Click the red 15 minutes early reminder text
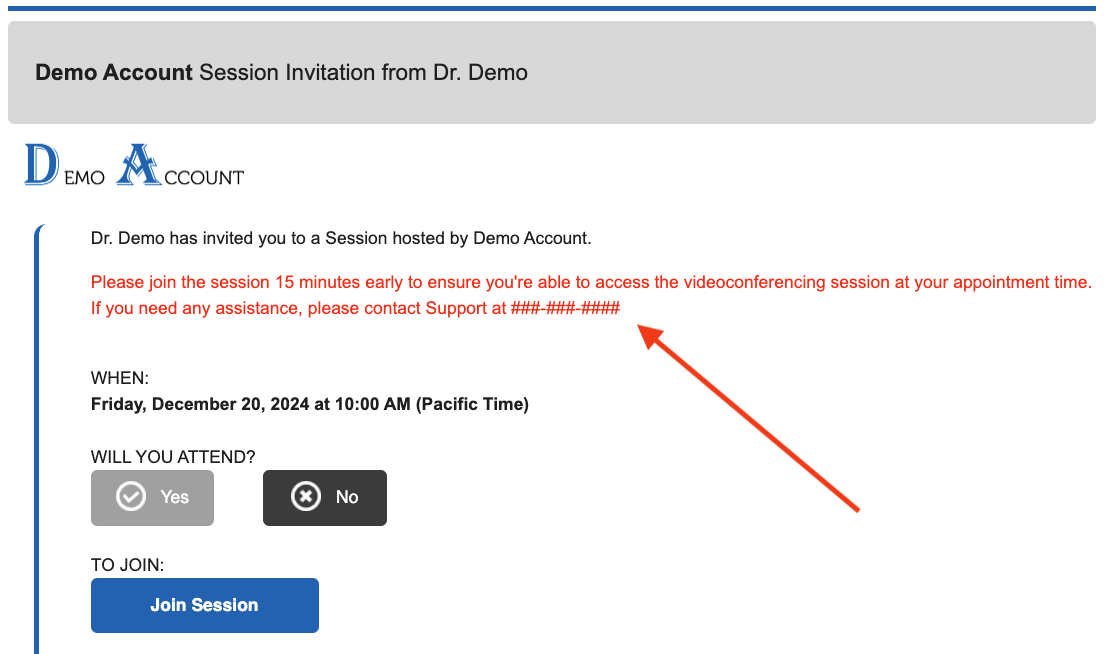 [x=590, y=282]
